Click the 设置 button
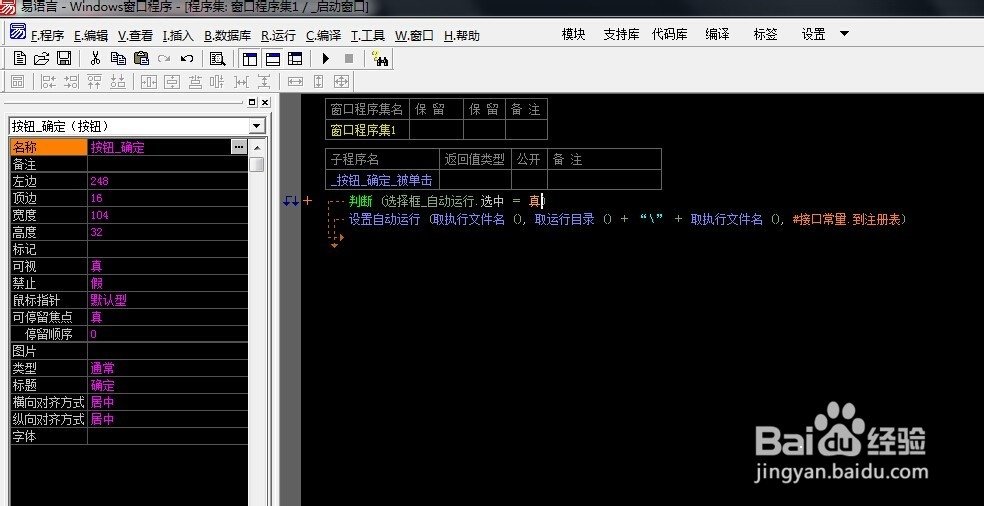The width and height of the screenshot is (984, 506). coord(813,35)
